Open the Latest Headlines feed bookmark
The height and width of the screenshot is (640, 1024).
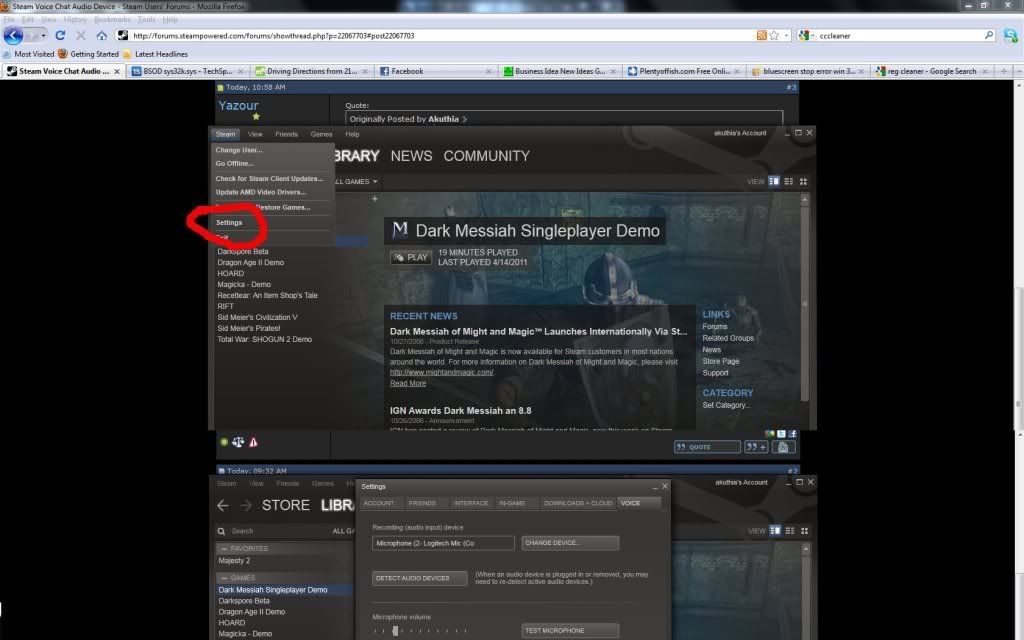pyautogui.click(x=155, y=54)
